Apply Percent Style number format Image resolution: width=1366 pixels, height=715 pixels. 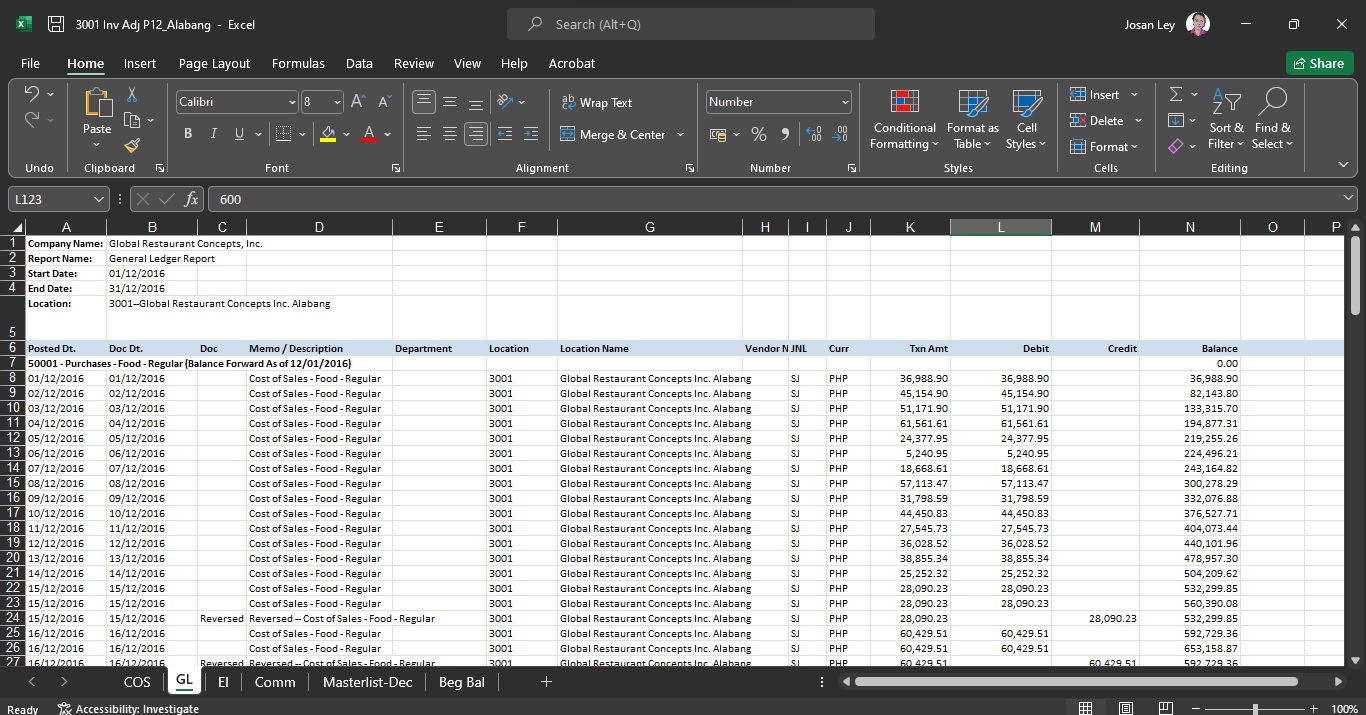click(759, 135)
